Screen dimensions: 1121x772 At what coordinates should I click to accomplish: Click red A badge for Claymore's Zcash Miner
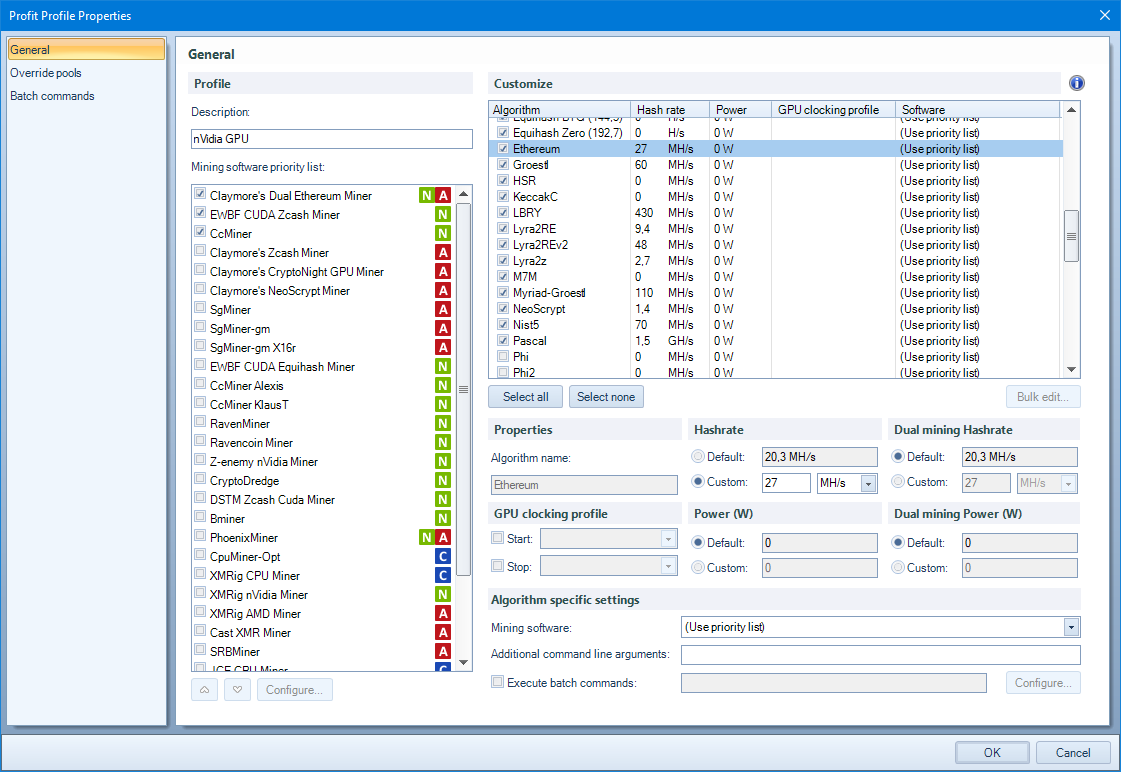tap(443, 252)
